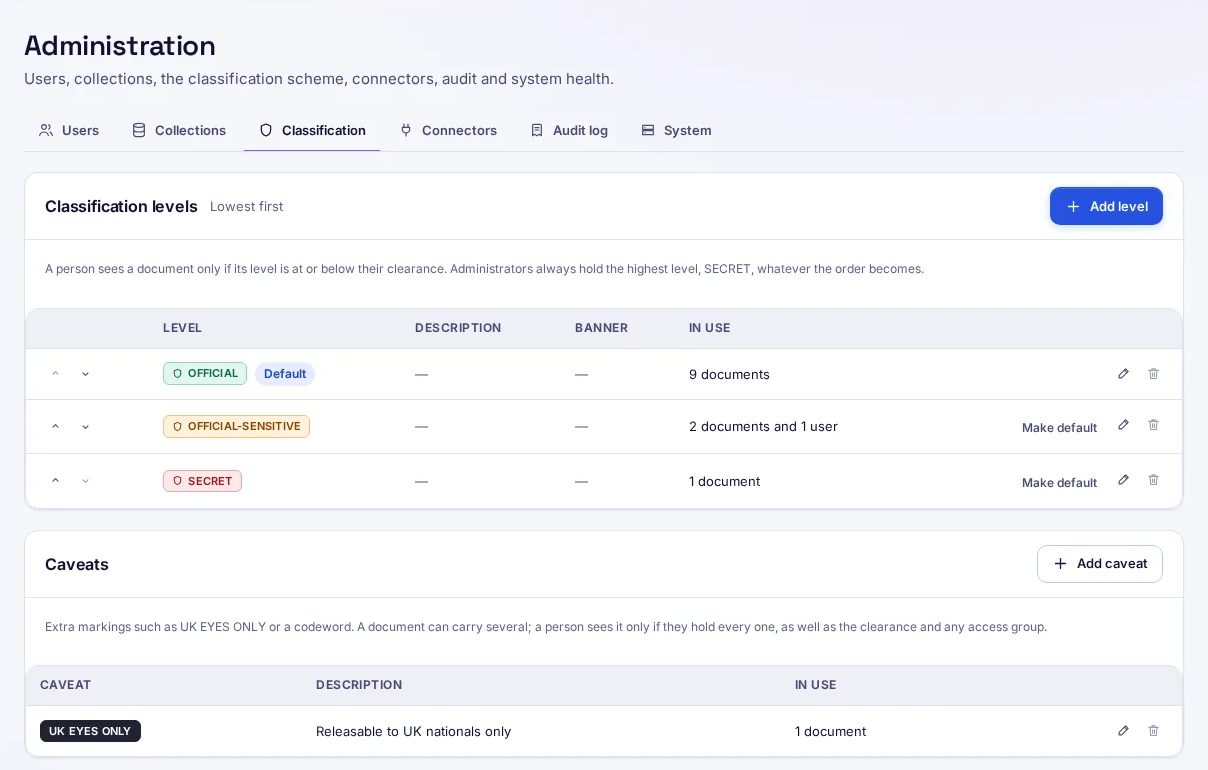This screenshot has height=770, width=1208.
Task: Make OFFICIAL-SENSITIVE the default level
Action: [1059, 428]
